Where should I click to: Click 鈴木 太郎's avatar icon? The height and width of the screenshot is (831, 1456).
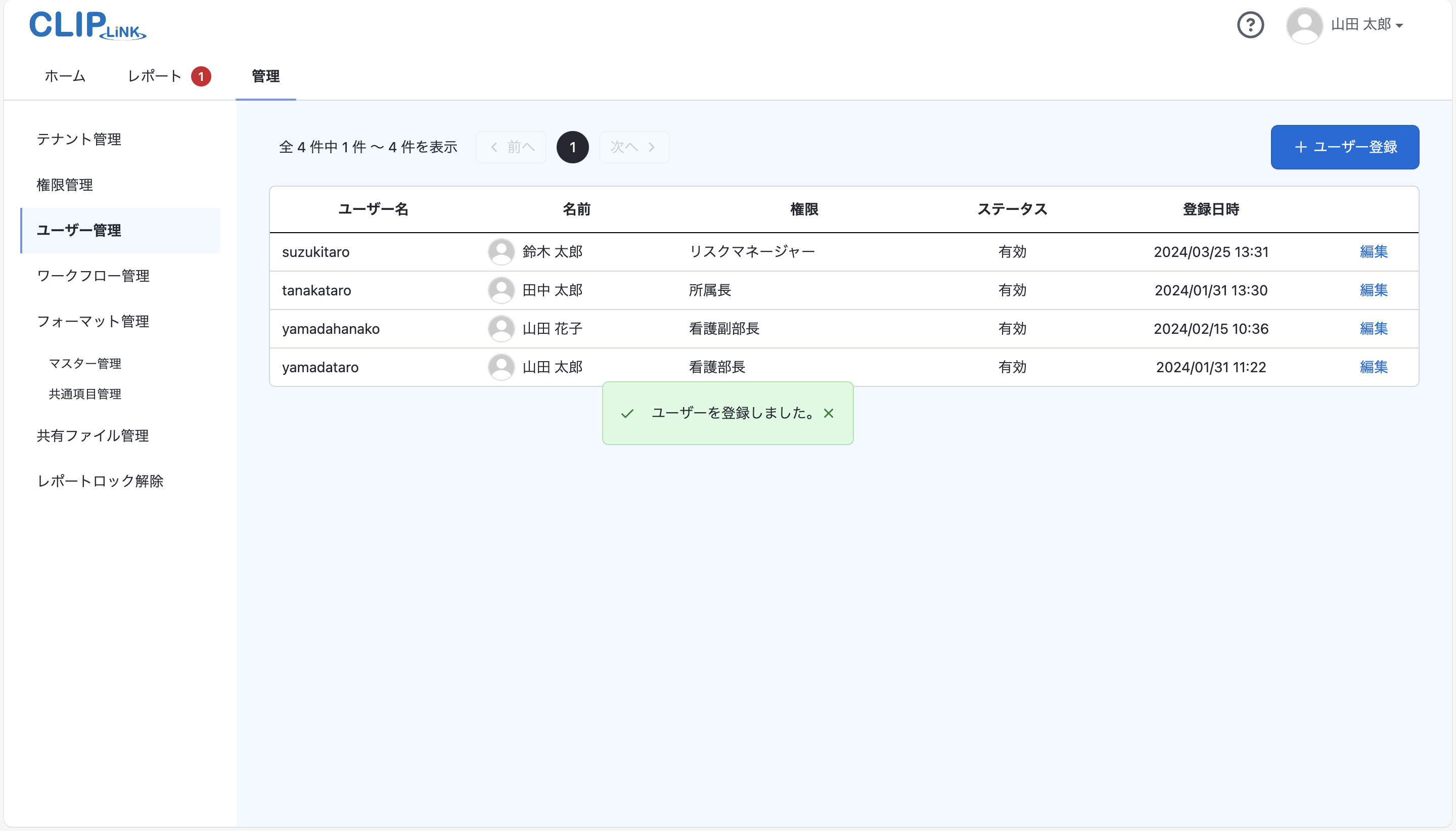point(502,251)
